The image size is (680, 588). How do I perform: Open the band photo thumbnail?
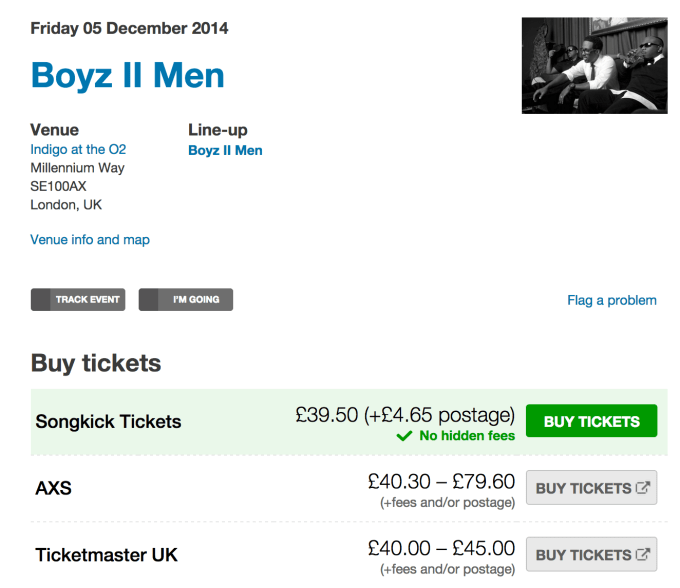click(x=594, y=65)
